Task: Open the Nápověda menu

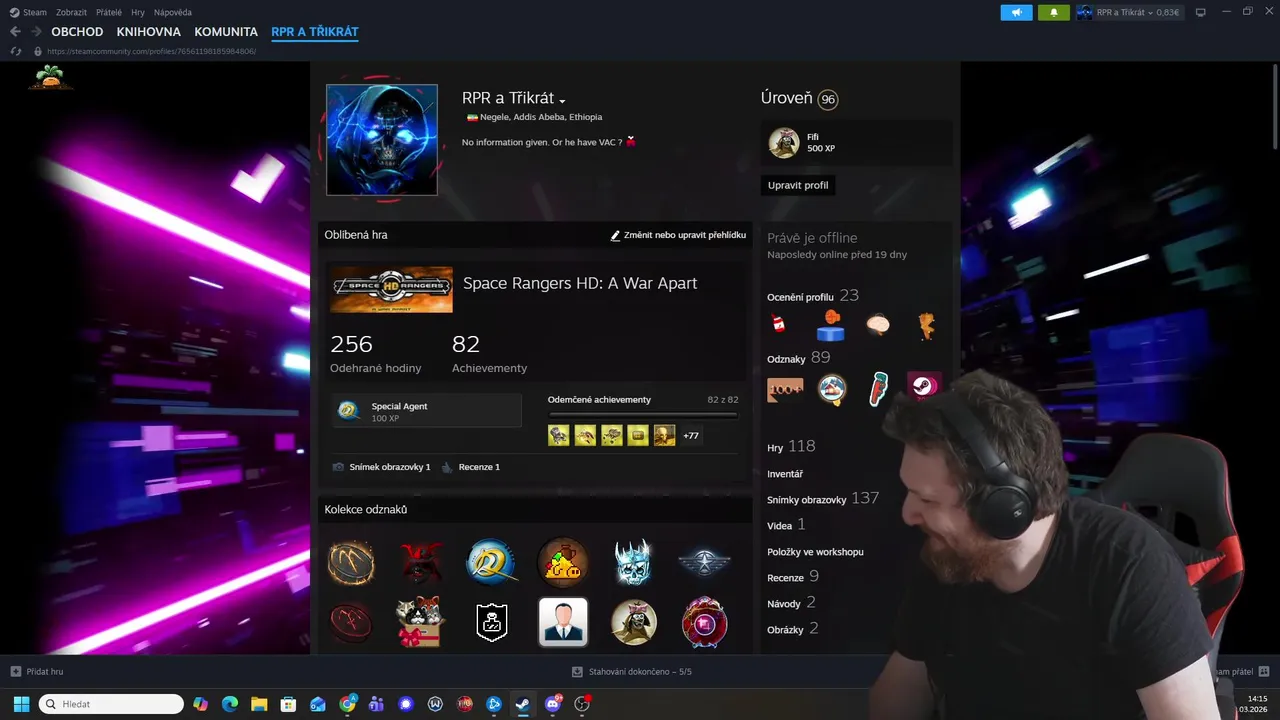Action: point(173,12)
